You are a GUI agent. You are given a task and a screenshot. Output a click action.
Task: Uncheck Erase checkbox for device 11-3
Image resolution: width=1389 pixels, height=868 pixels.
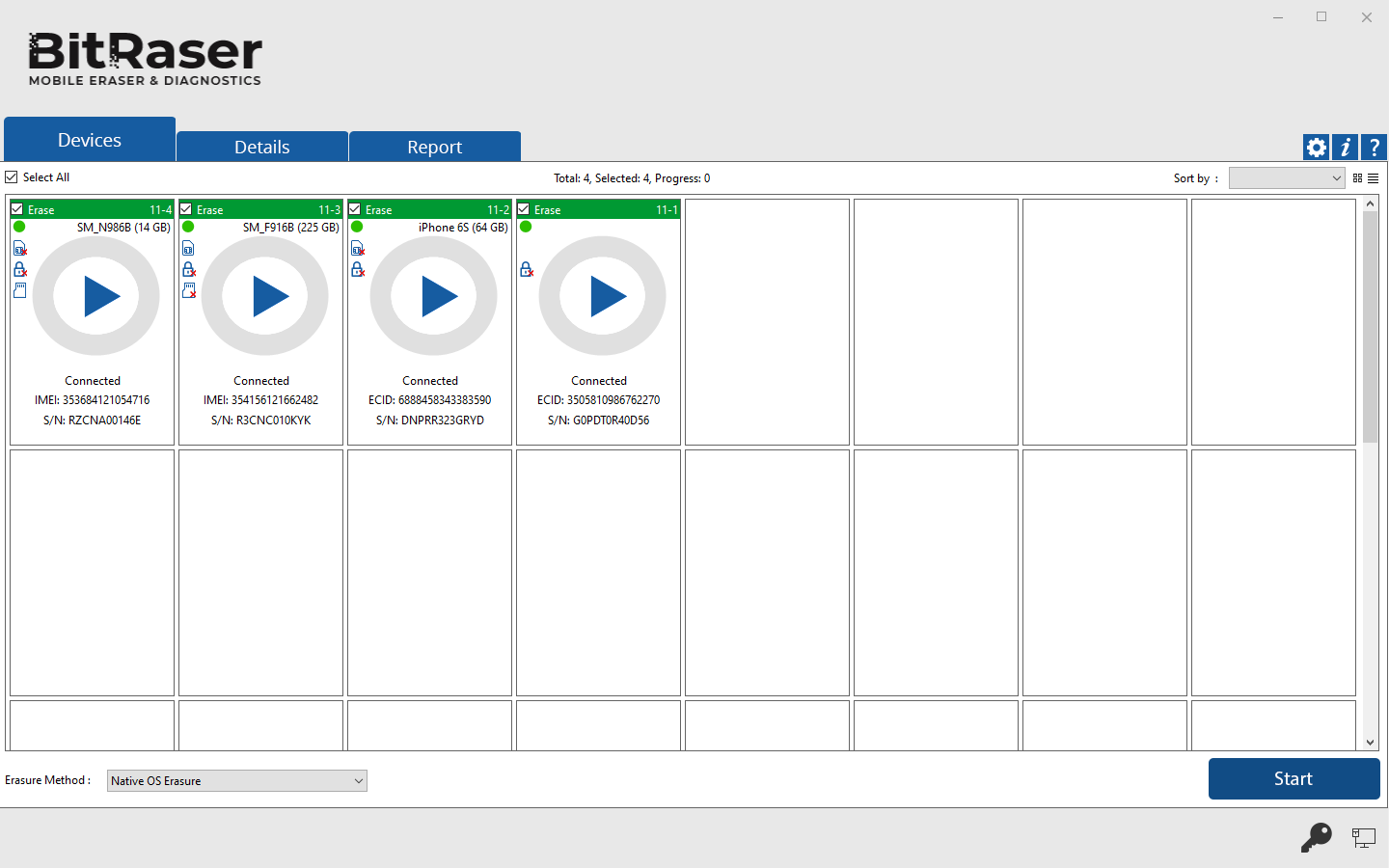tap(186, 209)
